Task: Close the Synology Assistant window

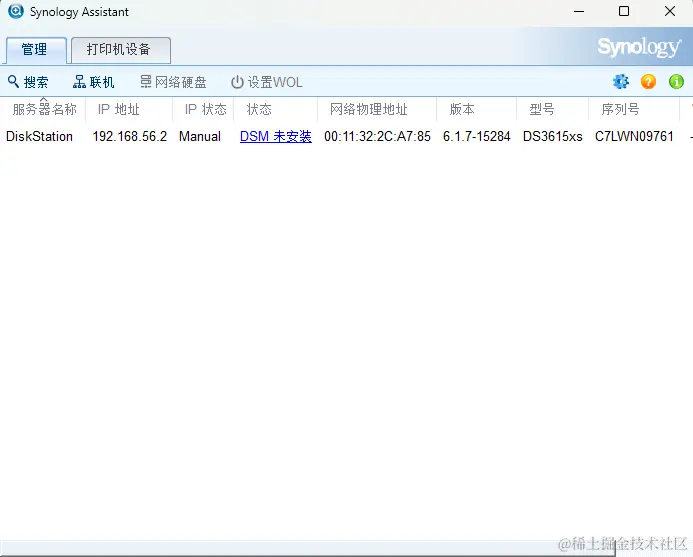Action: (x=670, y=11)
